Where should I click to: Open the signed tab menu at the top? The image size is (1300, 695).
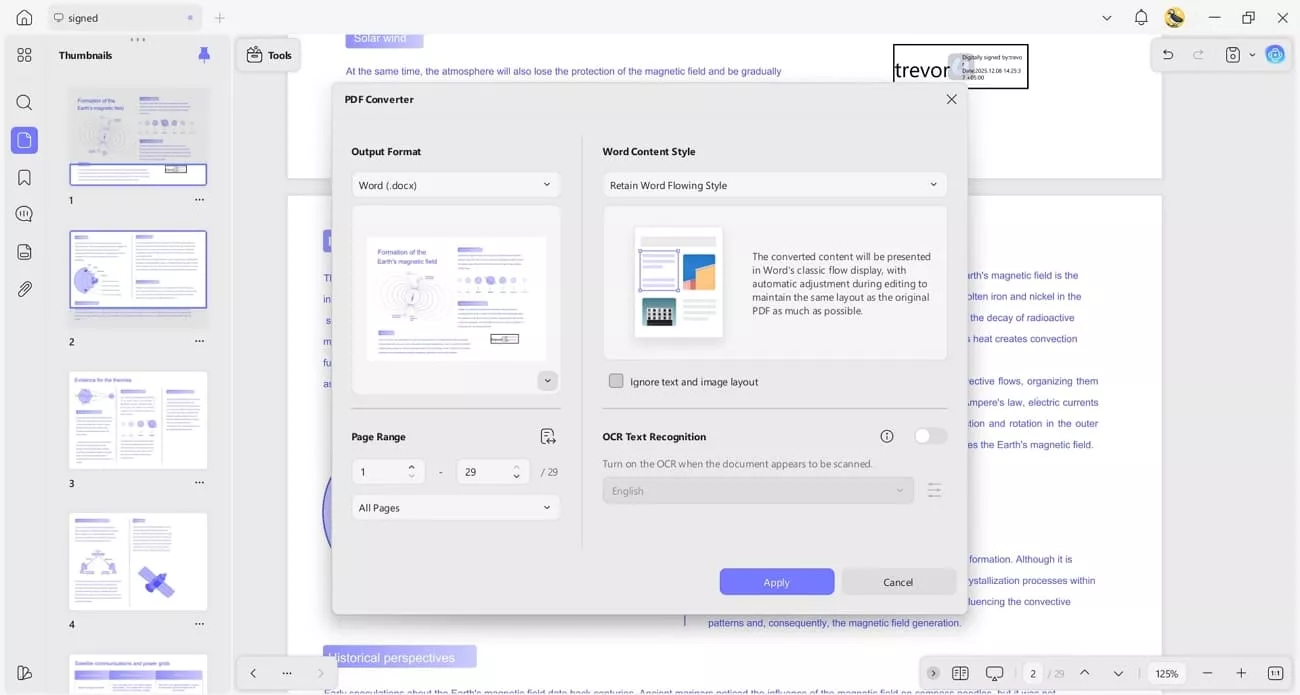point(188,17)
